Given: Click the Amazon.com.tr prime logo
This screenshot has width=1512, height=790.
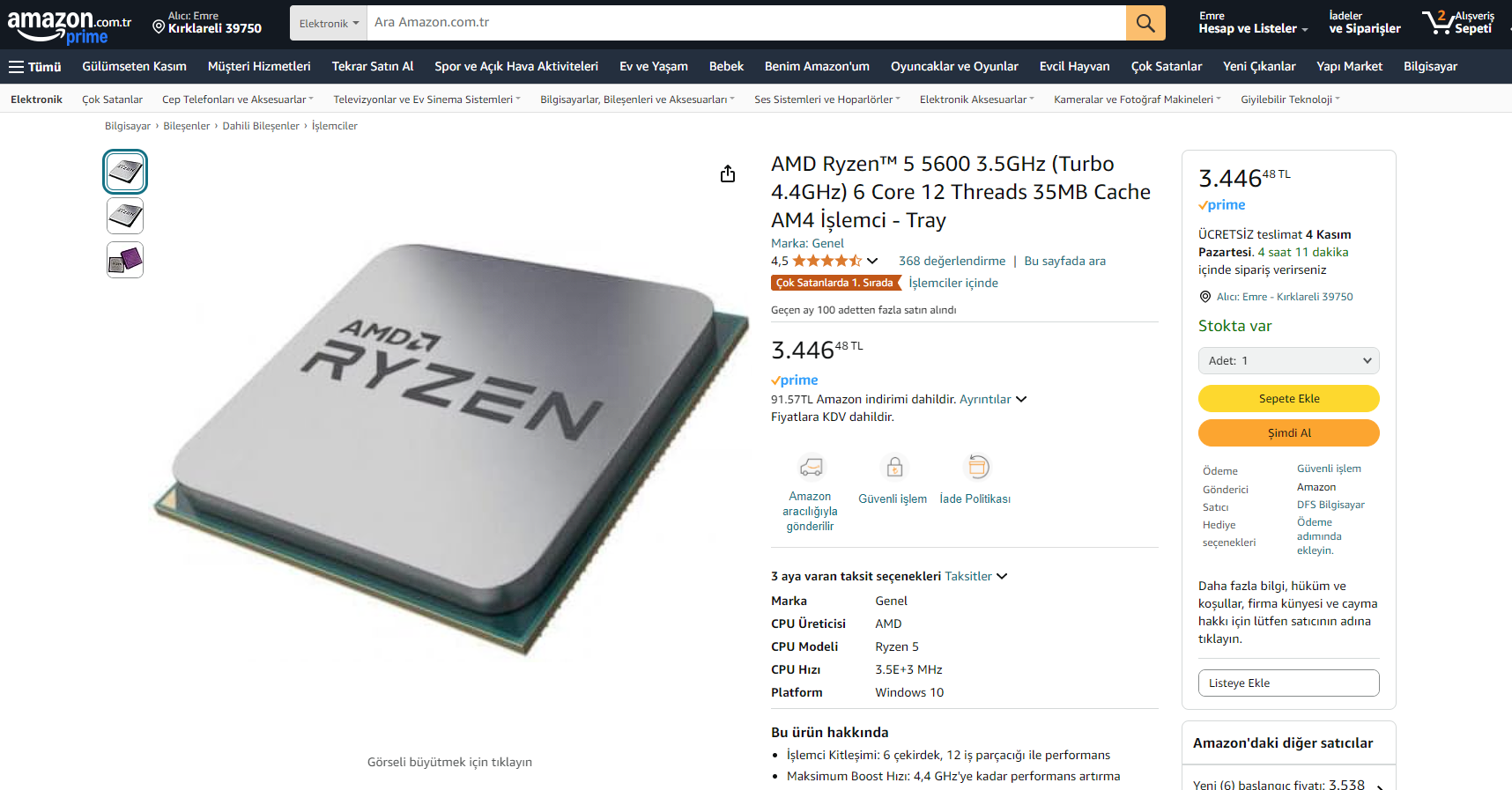Looking at the screenshot, I should [x=70, y=26].
